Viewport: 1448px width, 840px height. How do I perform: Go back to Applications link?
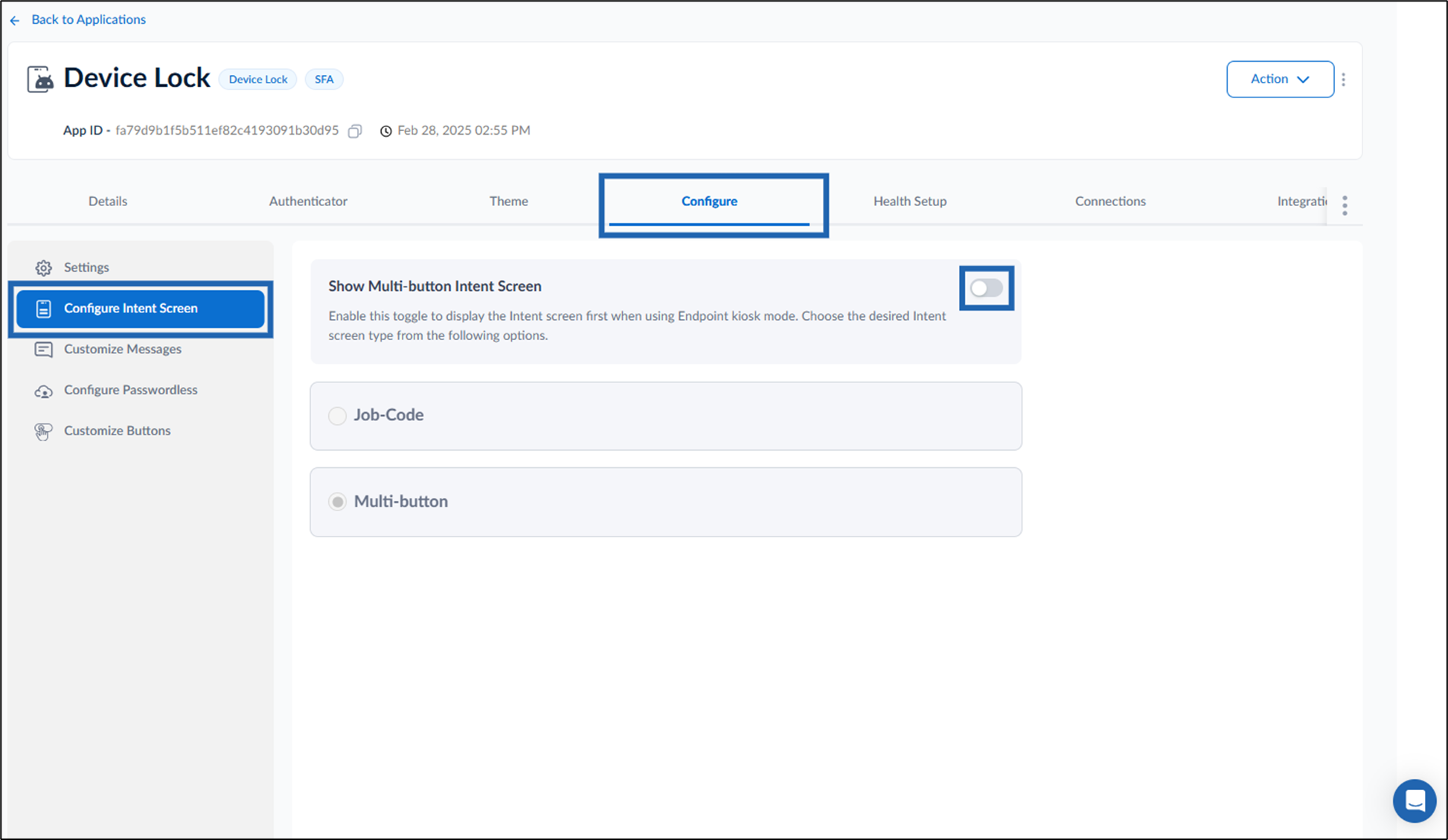click(x=89, y=19)
